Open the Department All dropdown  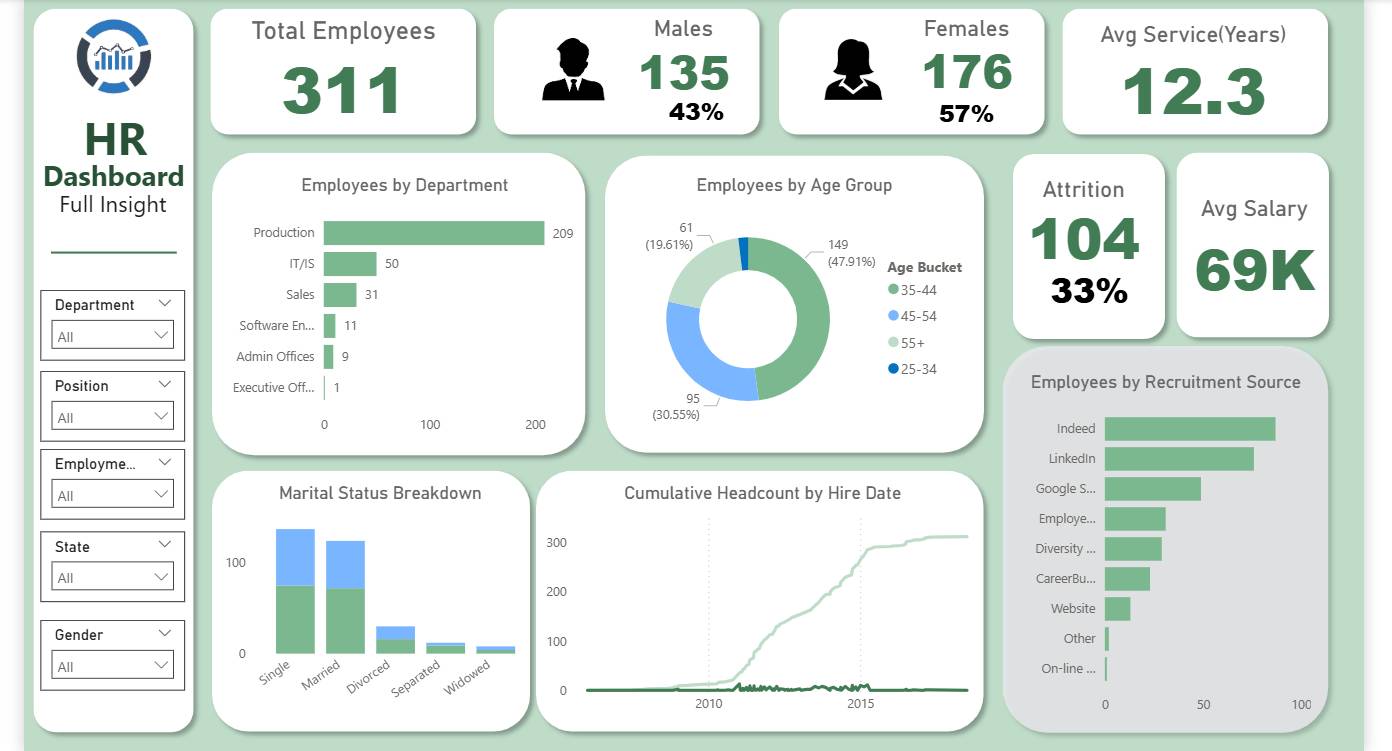[114, 336]
